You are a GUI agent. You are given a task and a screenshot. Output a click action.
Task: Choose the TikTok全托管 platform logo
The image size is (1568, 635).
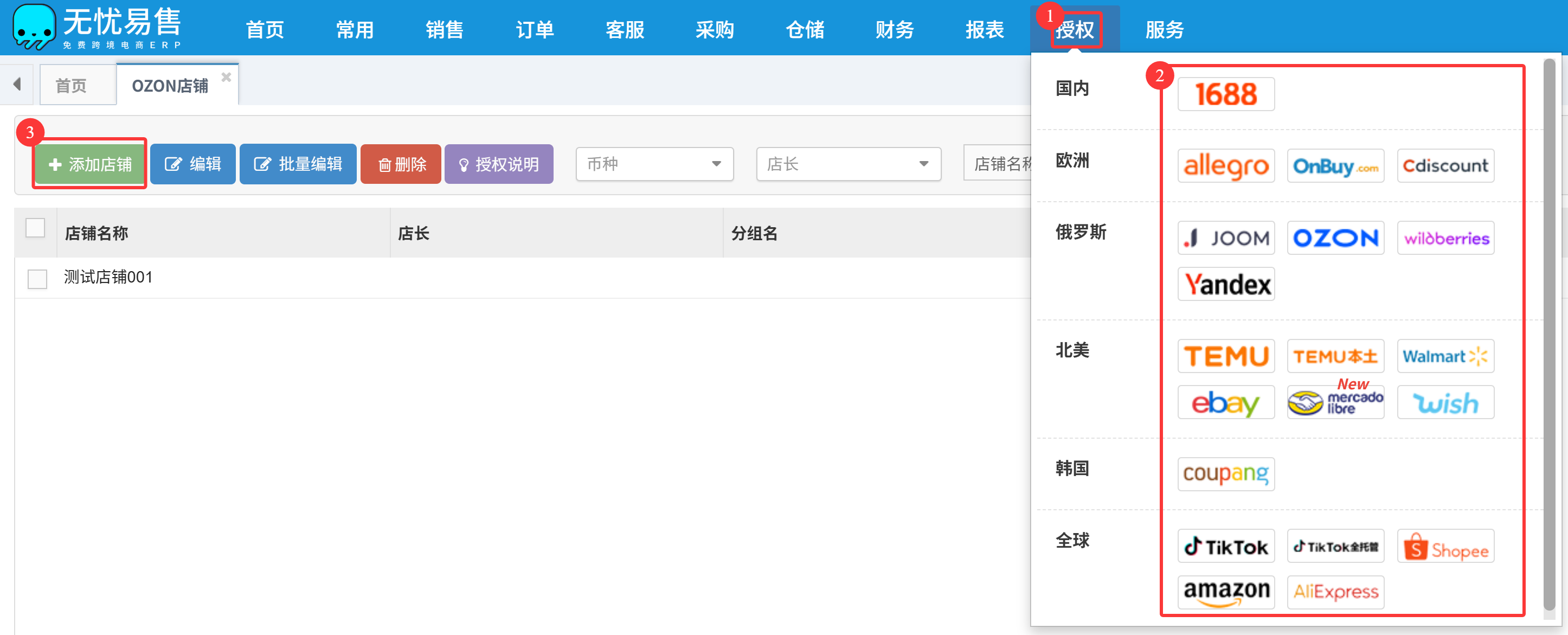click(1335, 546)
